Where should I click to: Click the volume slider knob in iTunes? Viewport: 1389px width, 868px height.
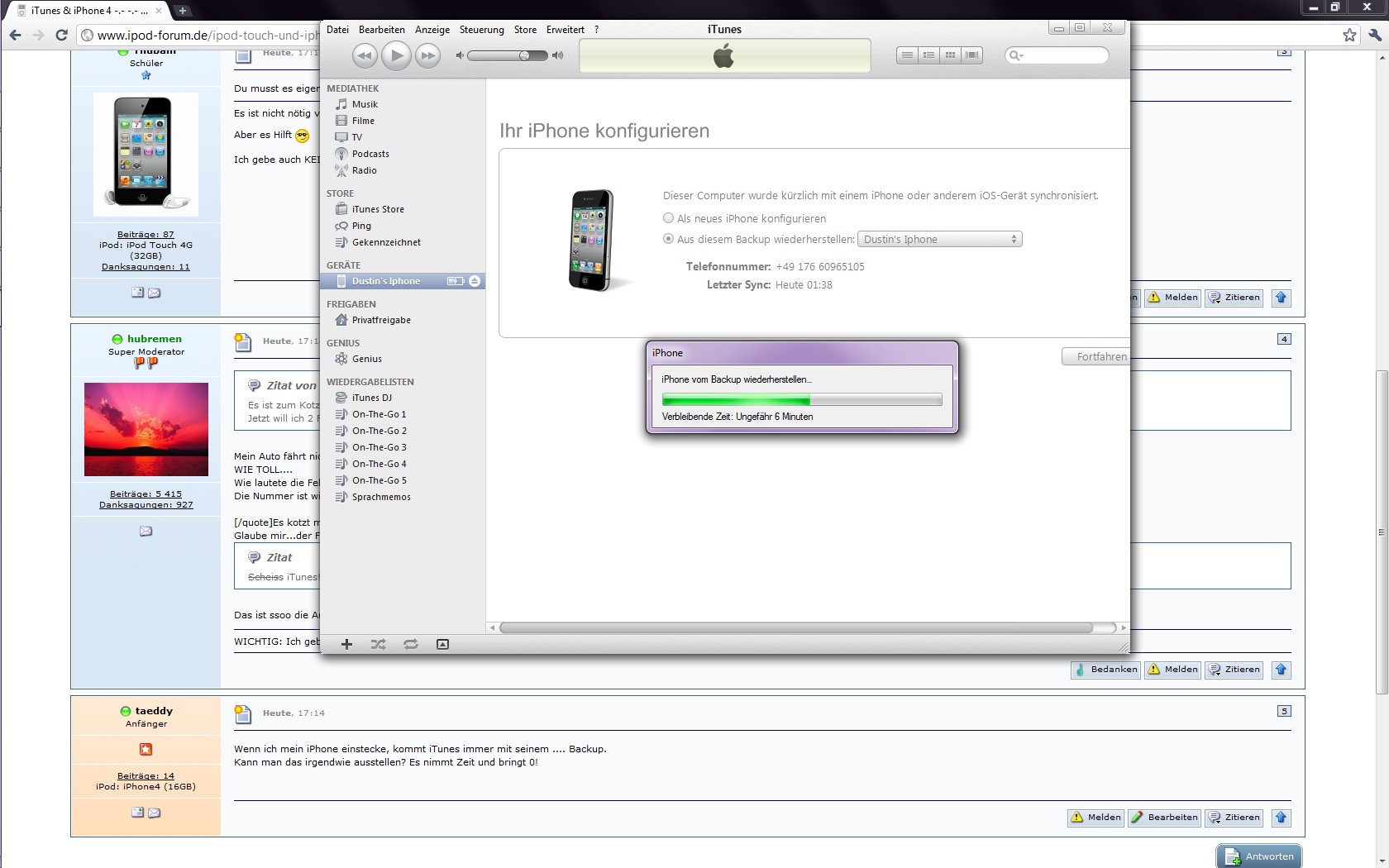coord(524,55)
